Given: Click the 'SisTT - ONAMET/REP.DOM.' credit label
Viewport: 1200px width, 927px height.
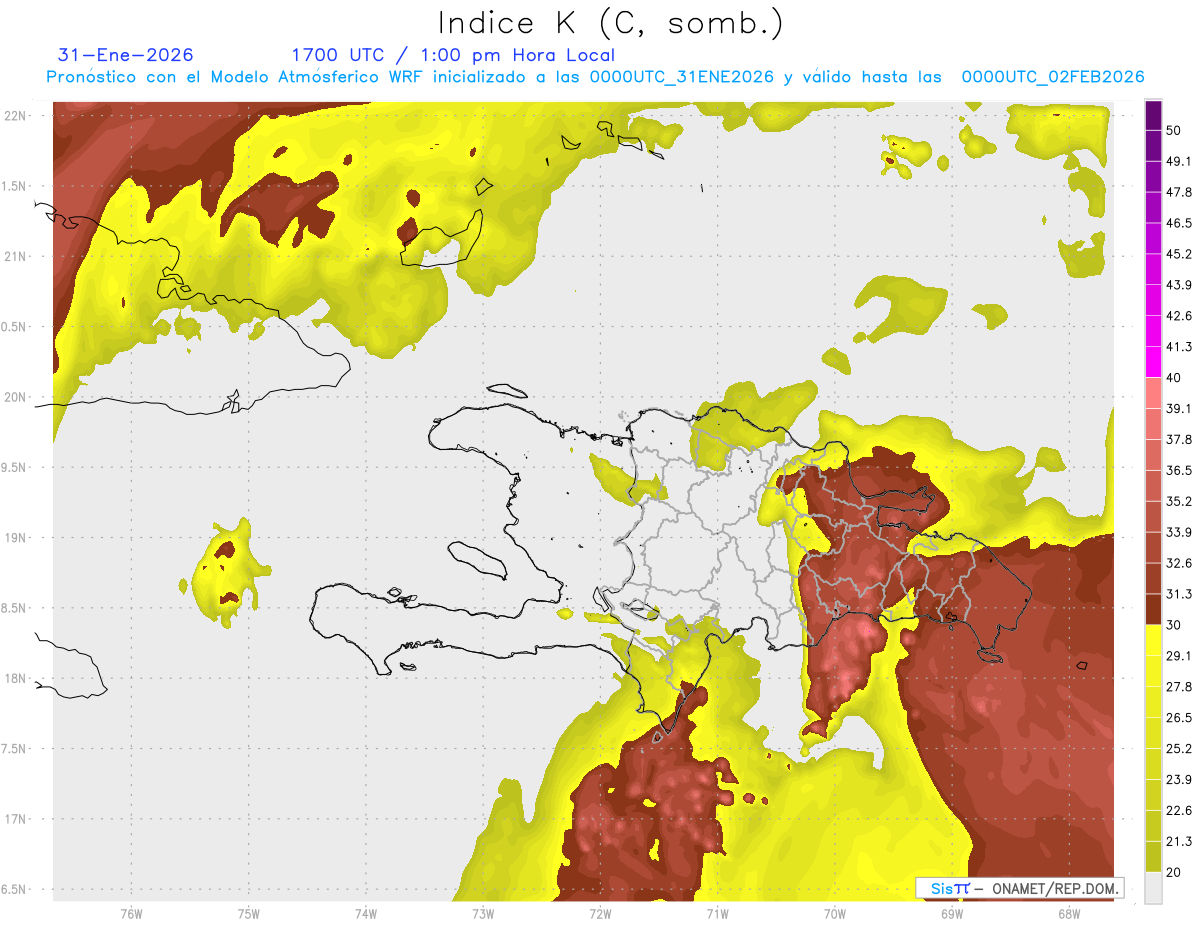Looking at the screenshot, I should pyautogui.click(x=1019, y=888).
